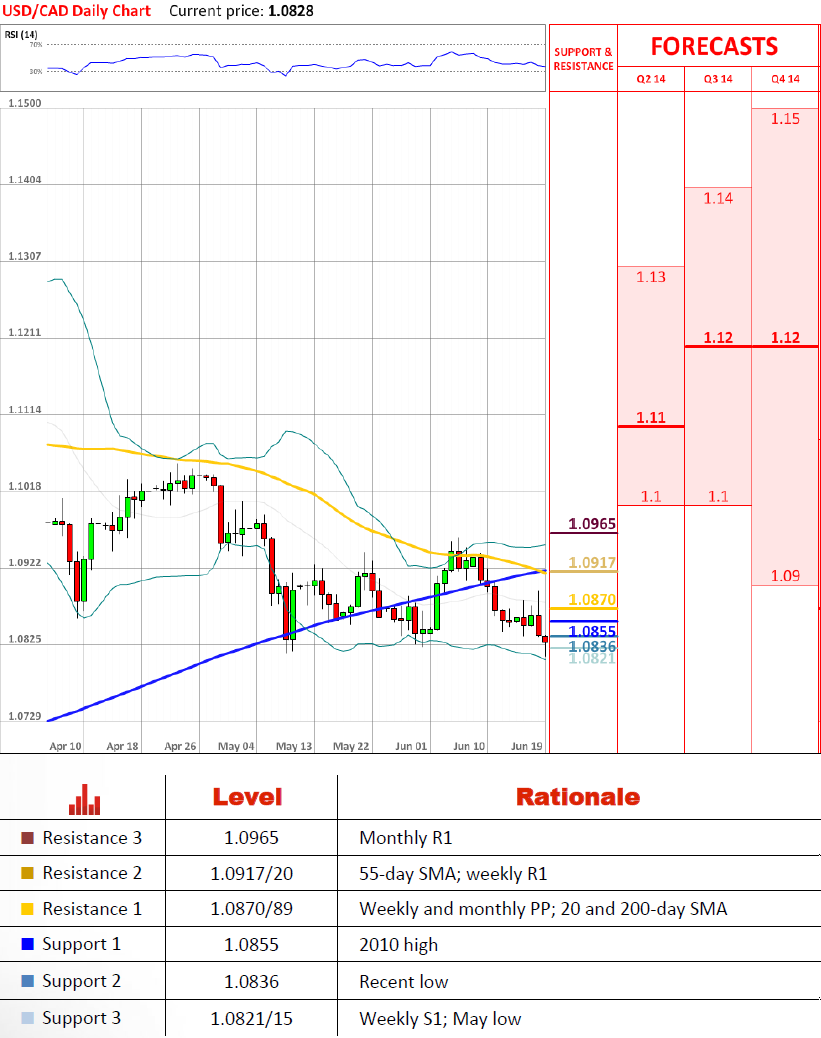
Task: Click the Support 1 row label
Action: point(81,945)
